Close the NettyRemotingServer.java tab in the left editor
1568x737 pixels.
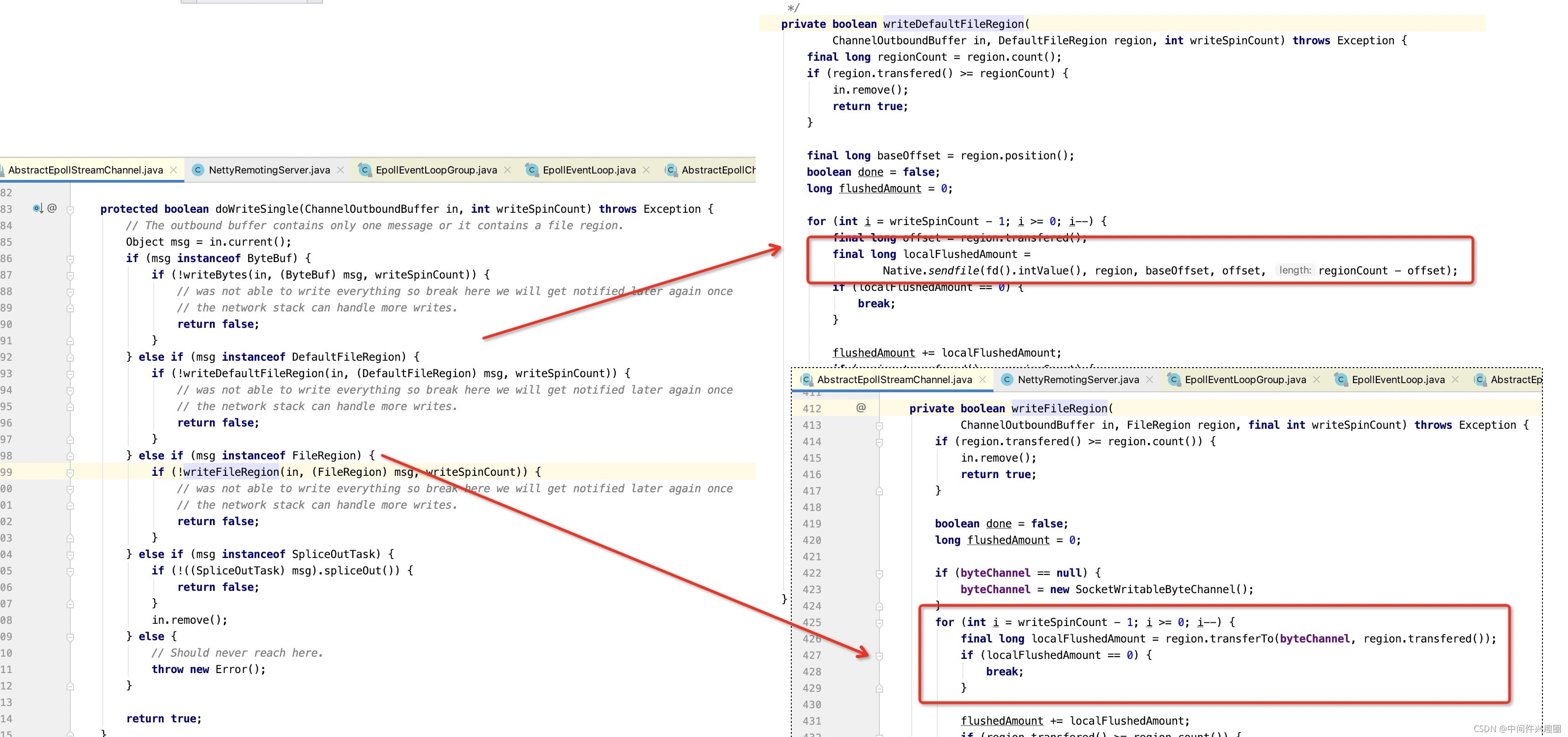tap(340, 170)
